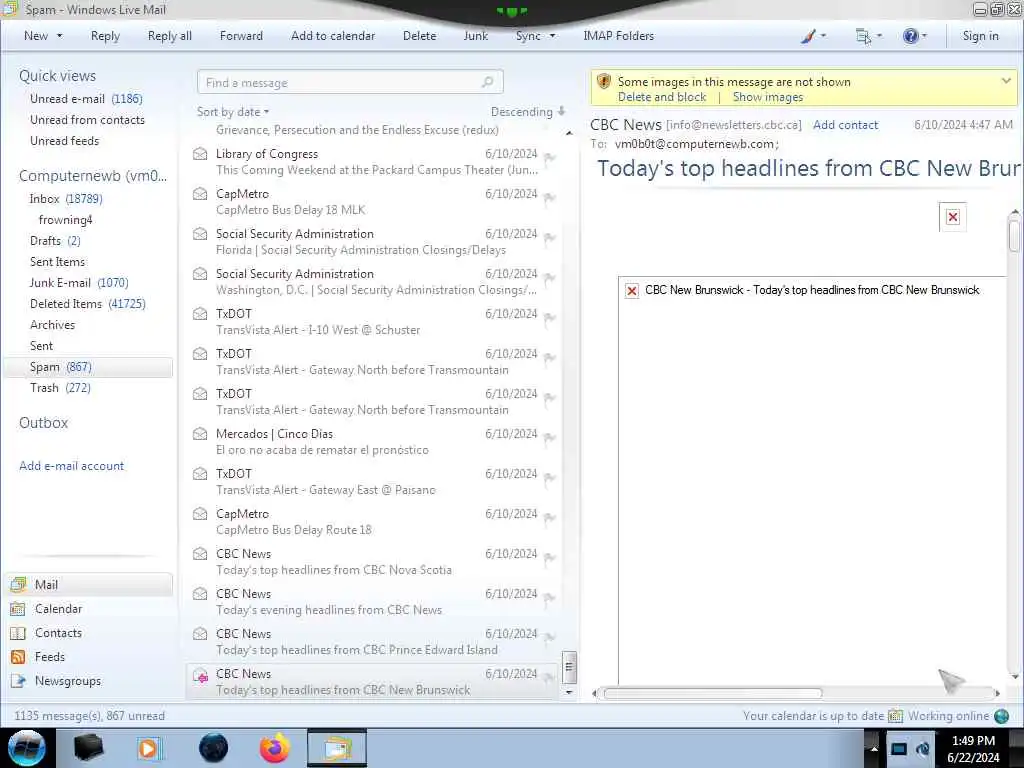1024x768 pixels.
Task: Click the message list vertical scrollbar thumb
Action: pos(569,667)
